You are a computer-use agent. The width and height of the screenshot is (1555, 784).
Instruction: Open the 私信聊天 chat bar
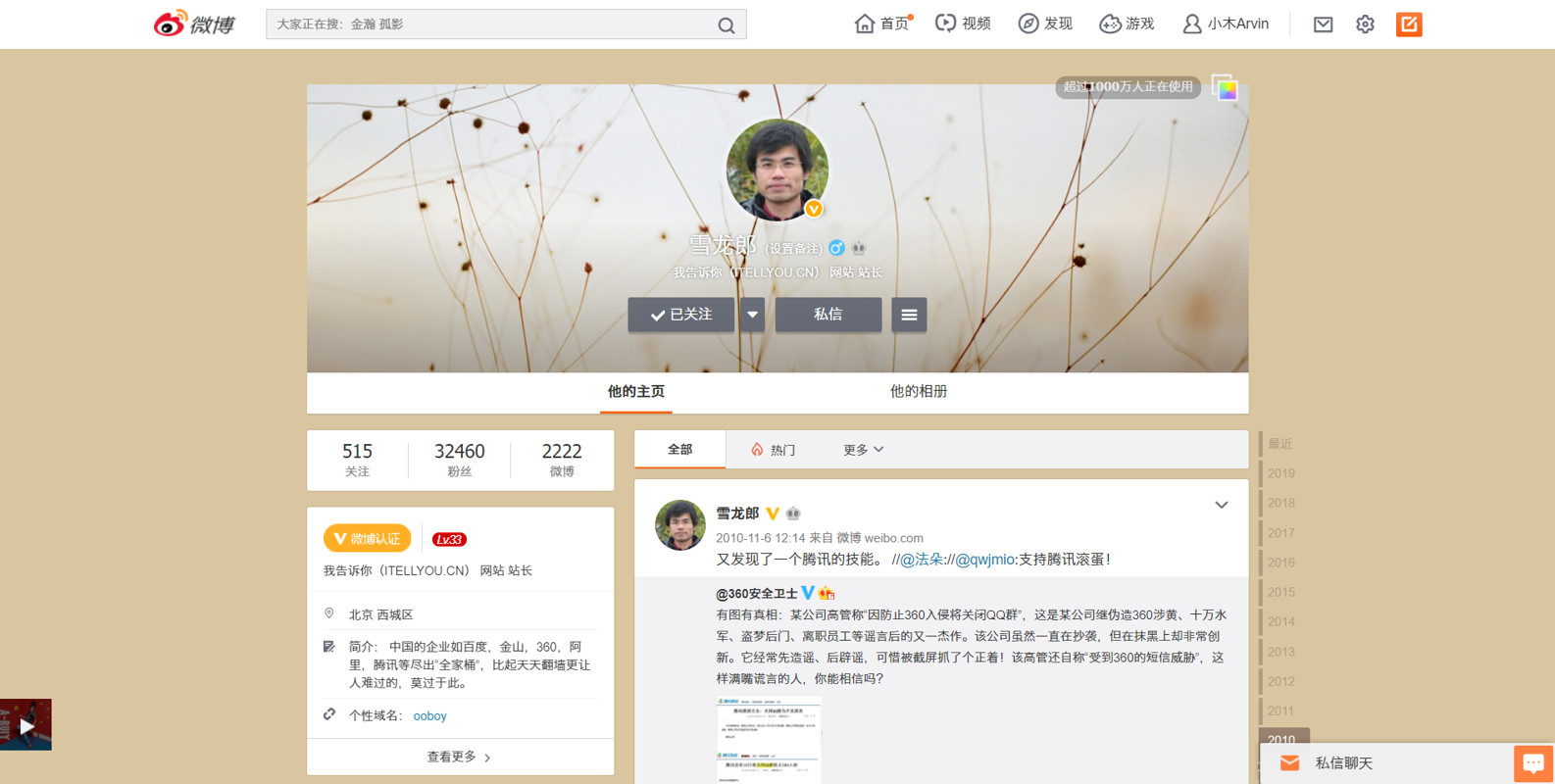[1386, 763]
